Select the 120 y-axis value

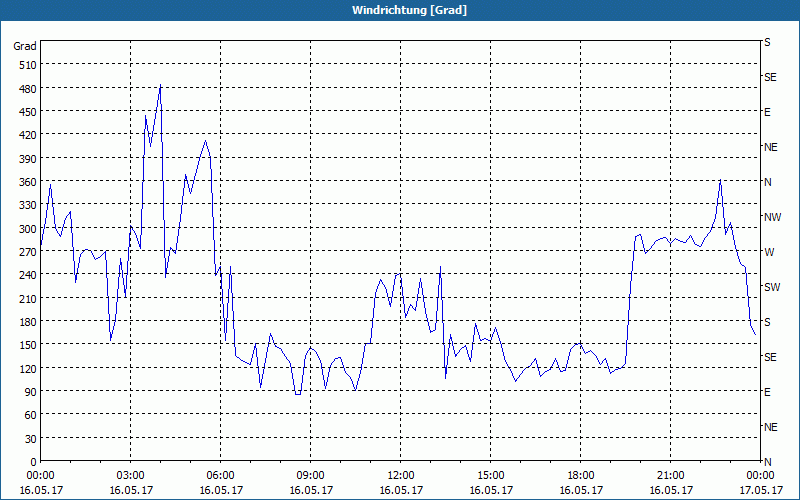28,368
